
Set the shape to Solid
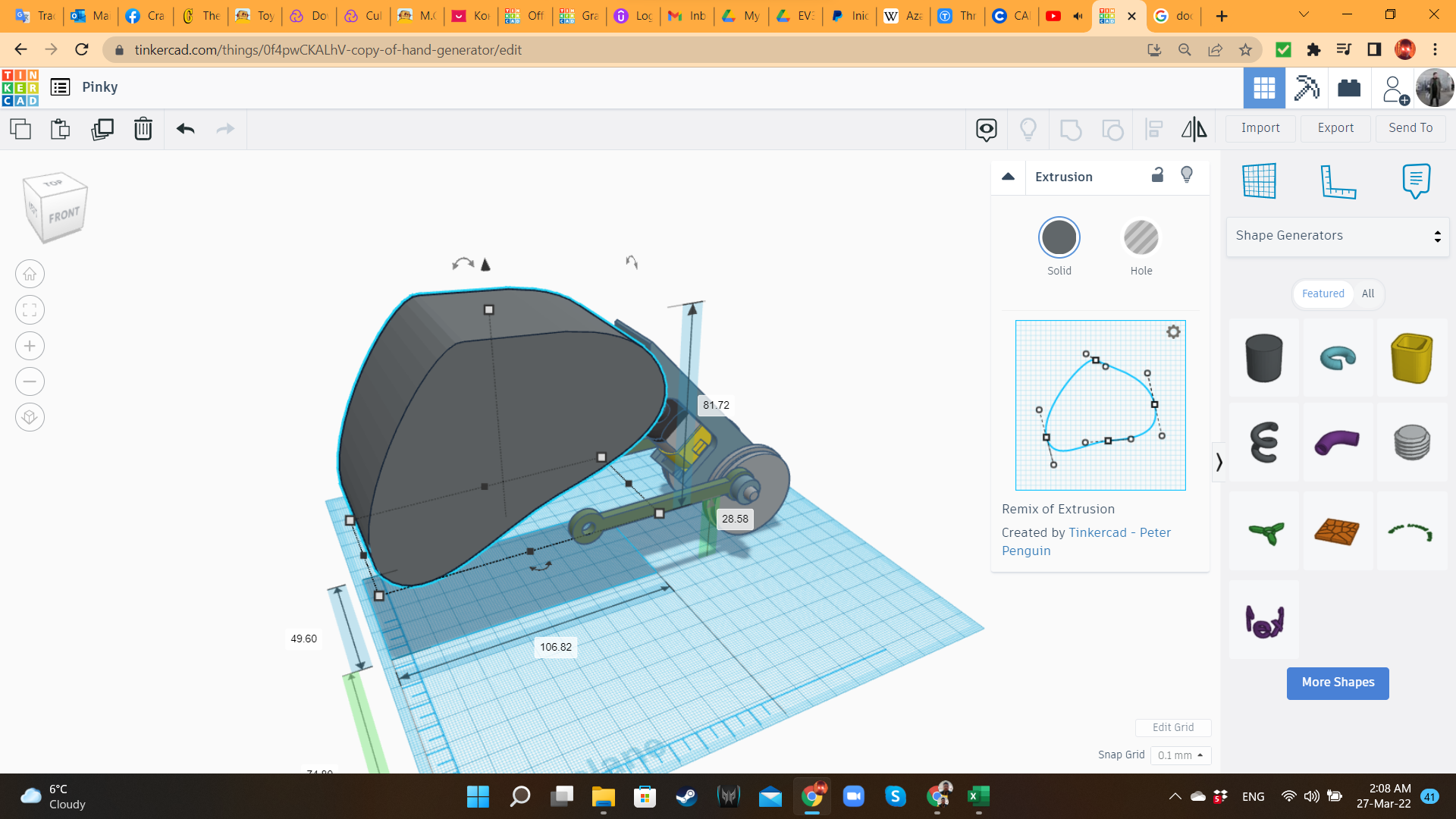coord(1059,238)
